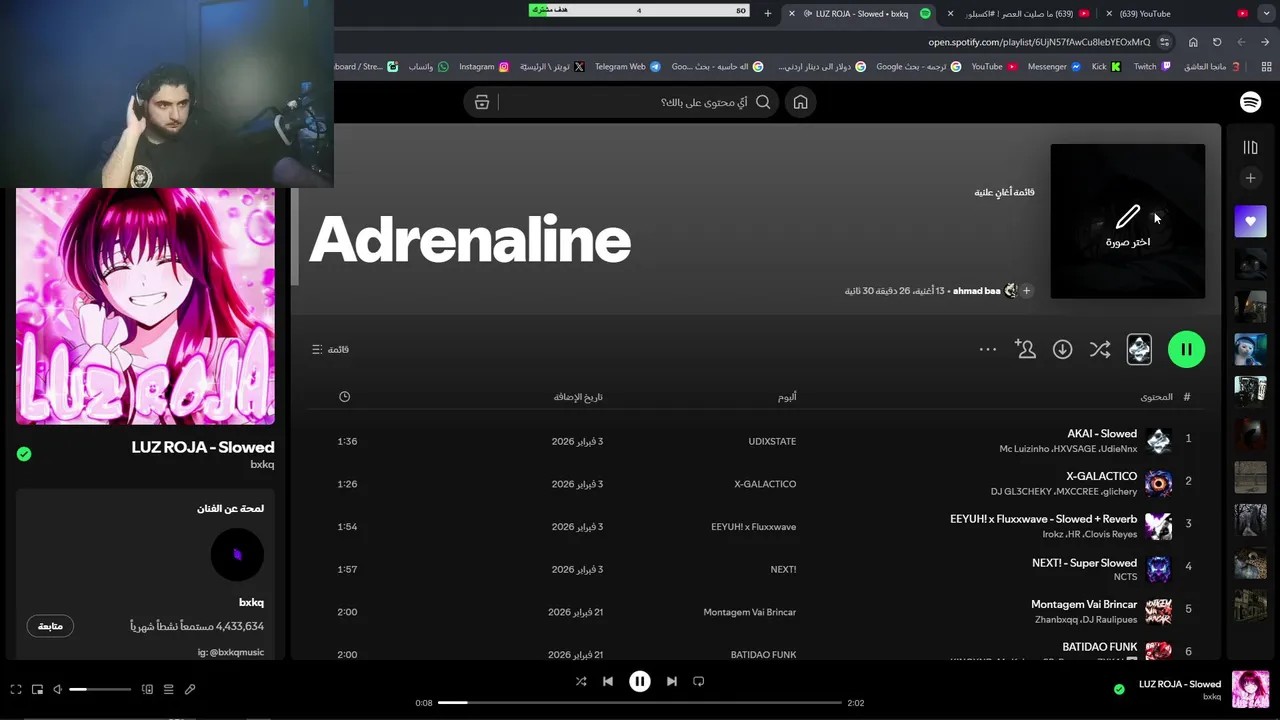Click the playlist cover preview icon beside shuffle
Screen dimensions: 1280x720
click(x=1139, y=349)
